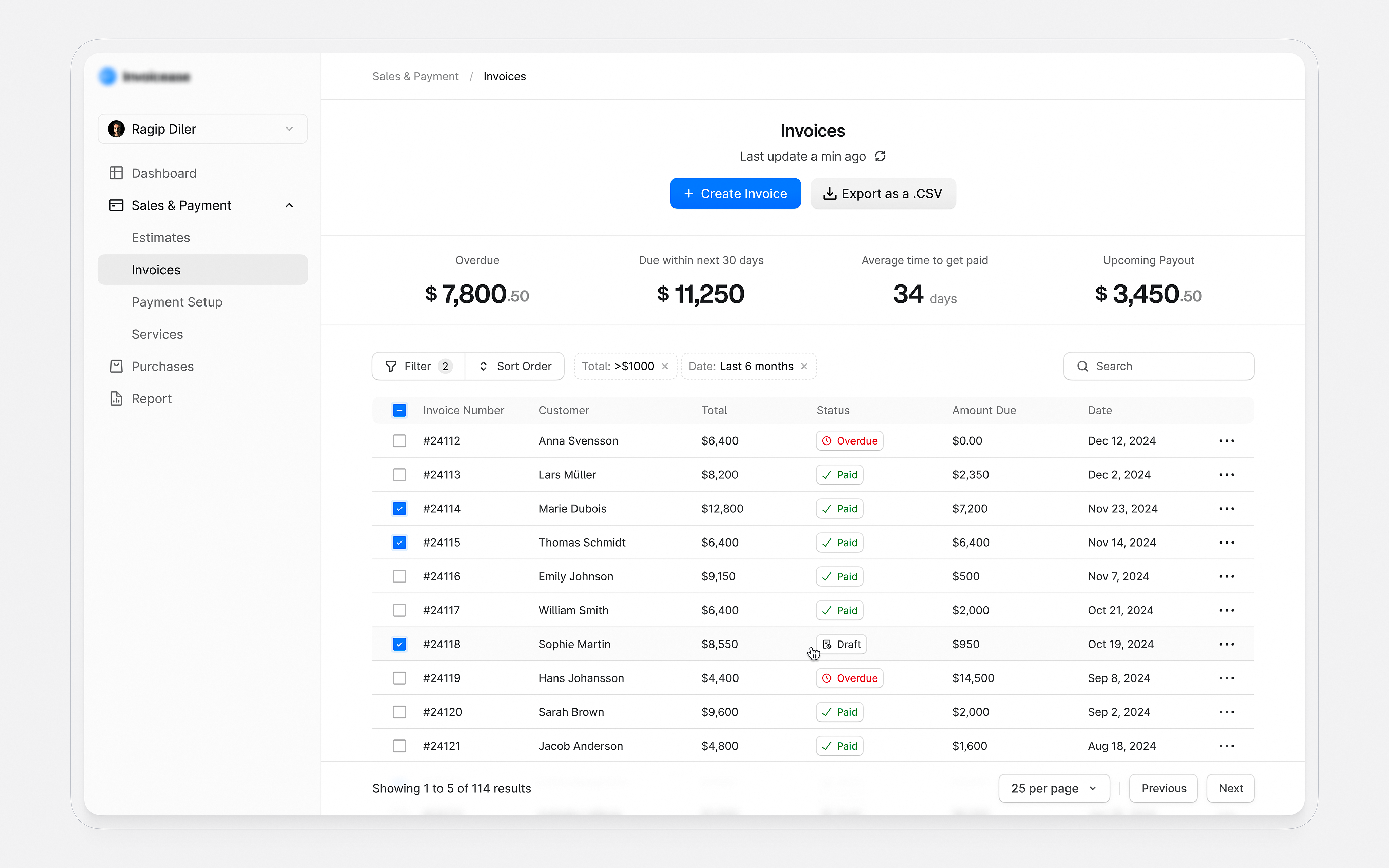Click the refresh icon next to last update
Screen dimensions: 1389x868
(881, 156)
